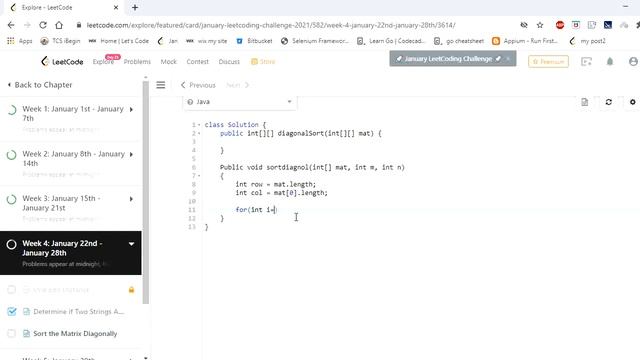640x360 pixels.
Task: Reload the page with the refresh icon
Action: click(43, 25)
